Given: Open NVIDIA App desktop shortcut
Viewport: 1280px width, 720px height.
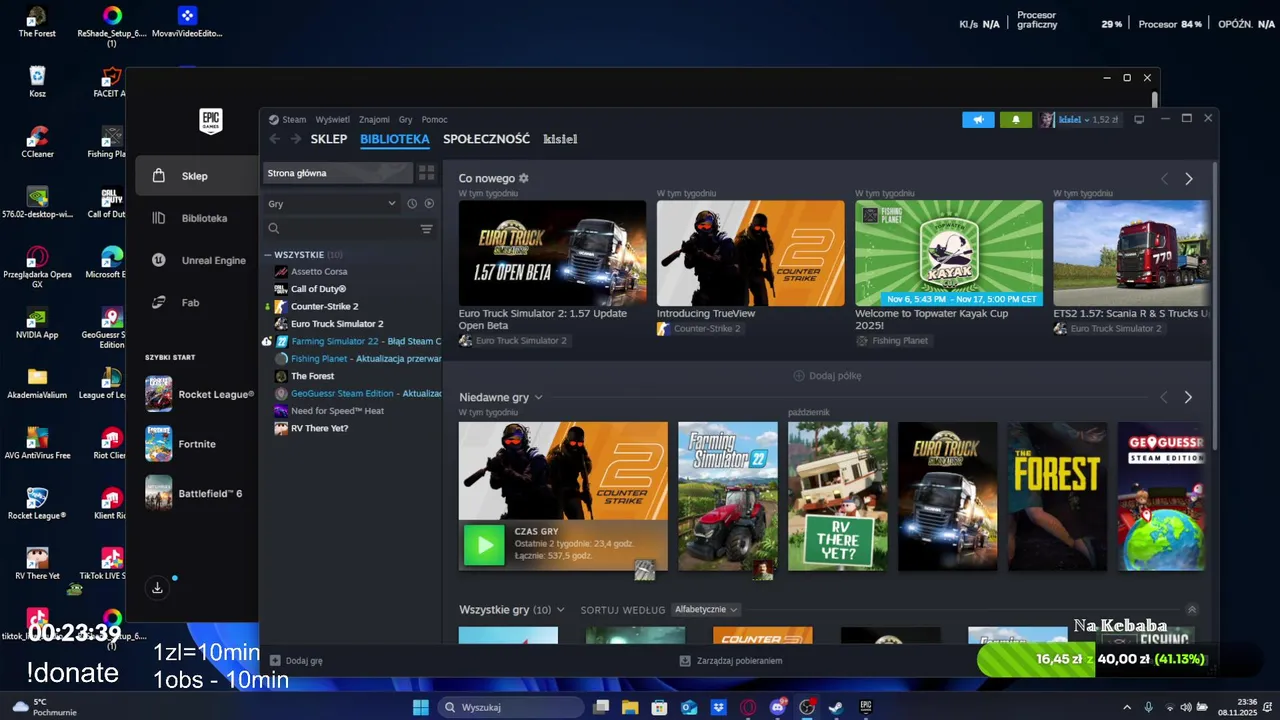Looking at the screenshot, I should [x=37, y=322].
